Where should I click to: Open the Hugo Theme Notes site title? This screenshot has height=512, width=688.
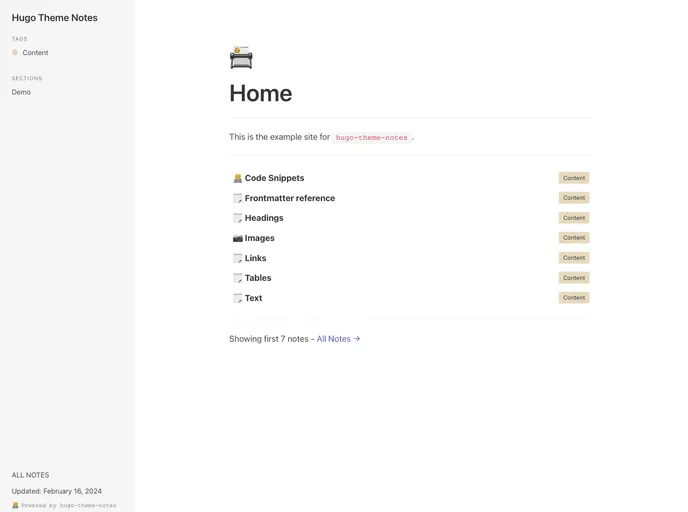click(55, 18)
